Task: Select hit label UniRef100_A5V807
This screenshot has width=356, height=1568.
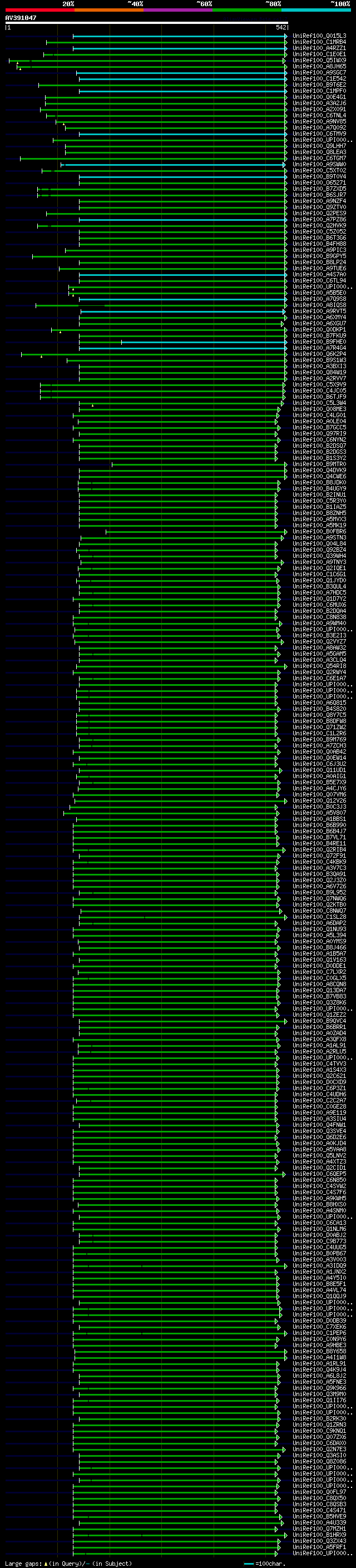Action: point(319,813)
